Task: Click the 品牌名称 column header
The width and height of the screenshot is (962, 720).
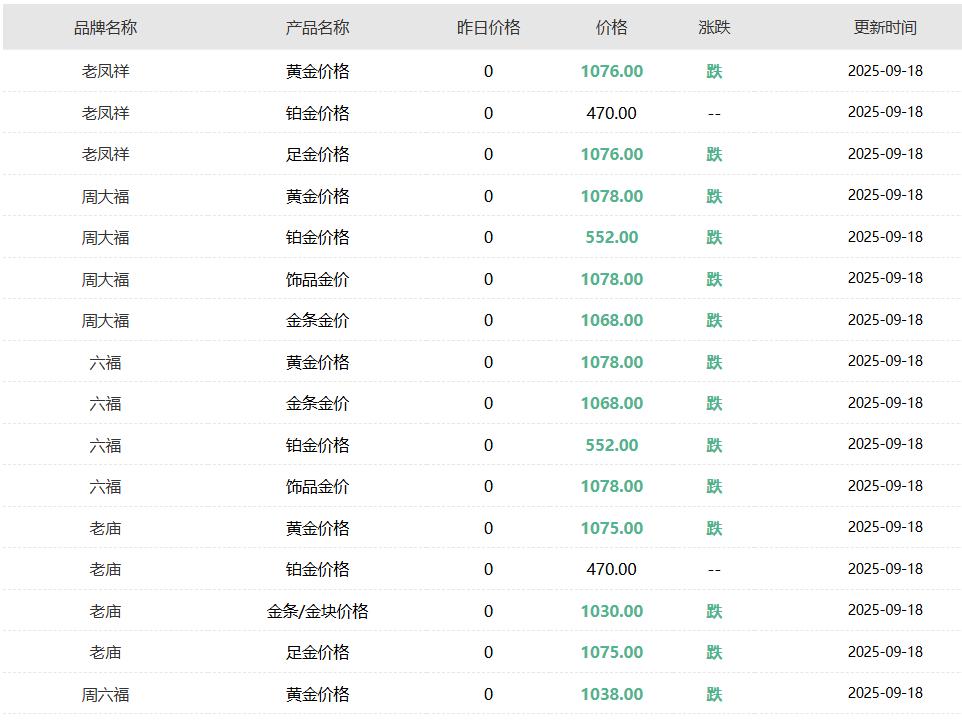Action: (105, 28)
